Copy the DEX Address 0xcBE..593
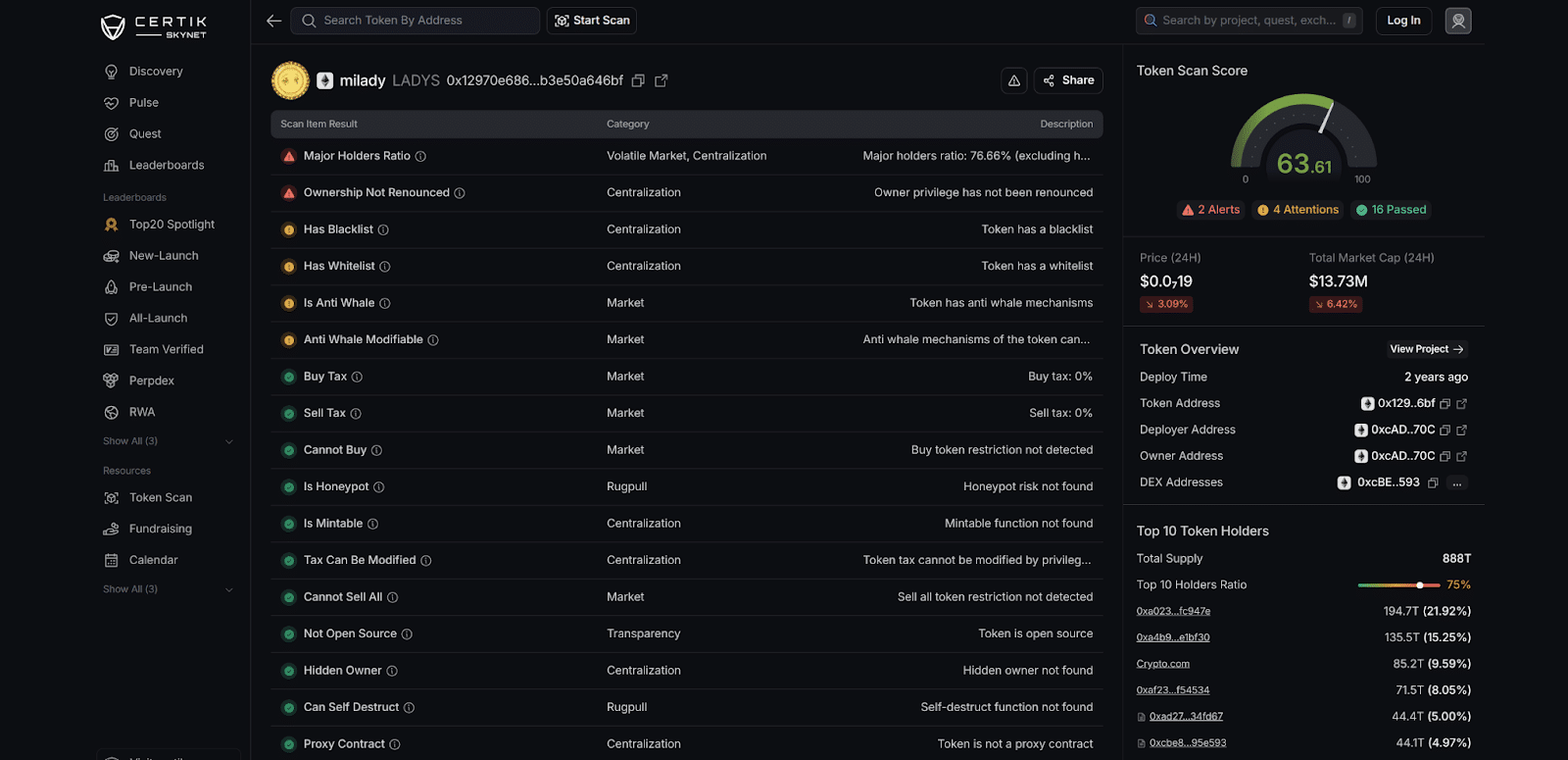The width and height of the screenshot is (1568, 760). pos(1433,482)
